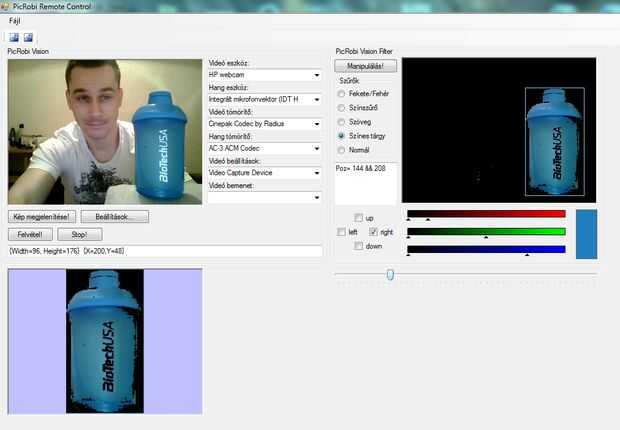The width and height of the screenshot is (620, 430).
Task: Click the filtered vision output image
Action: (x=499, y=130)
